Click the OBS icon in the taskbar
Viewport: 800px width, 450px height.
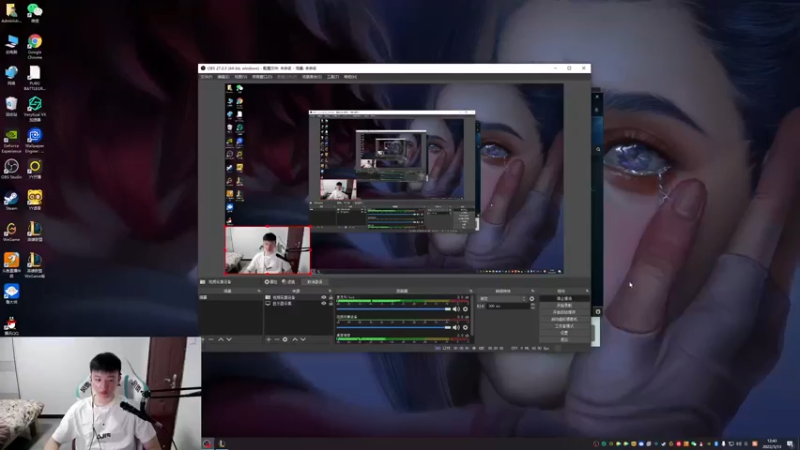[207, 444]
